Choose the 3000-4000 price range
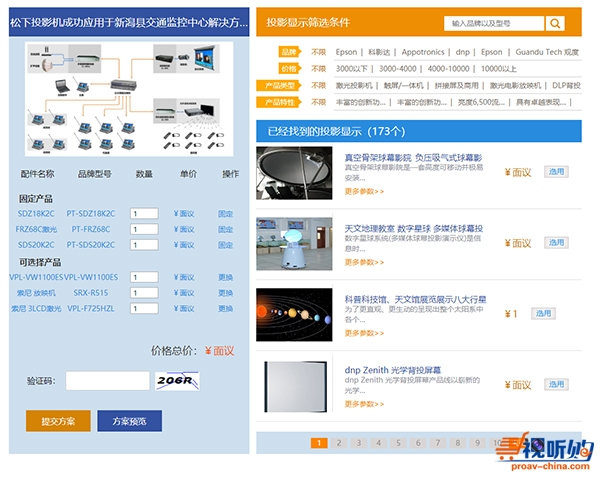The image size is (600, 478). tap(398, 69)
